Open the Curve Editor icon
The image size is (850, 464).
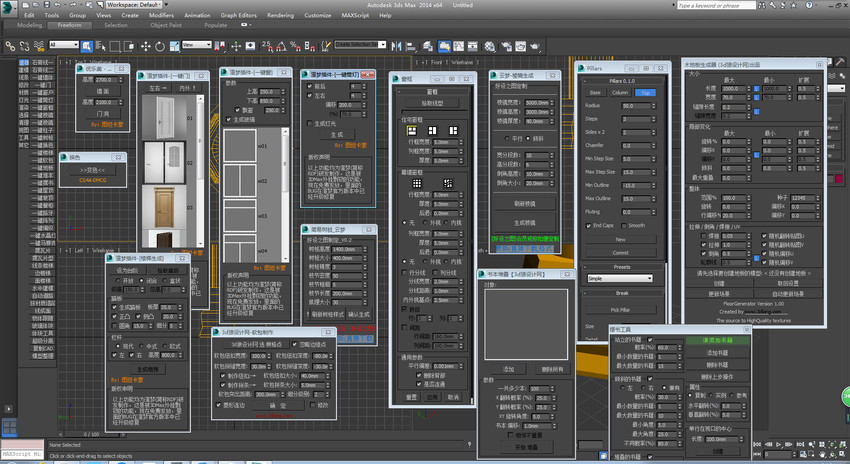[459, 46]
